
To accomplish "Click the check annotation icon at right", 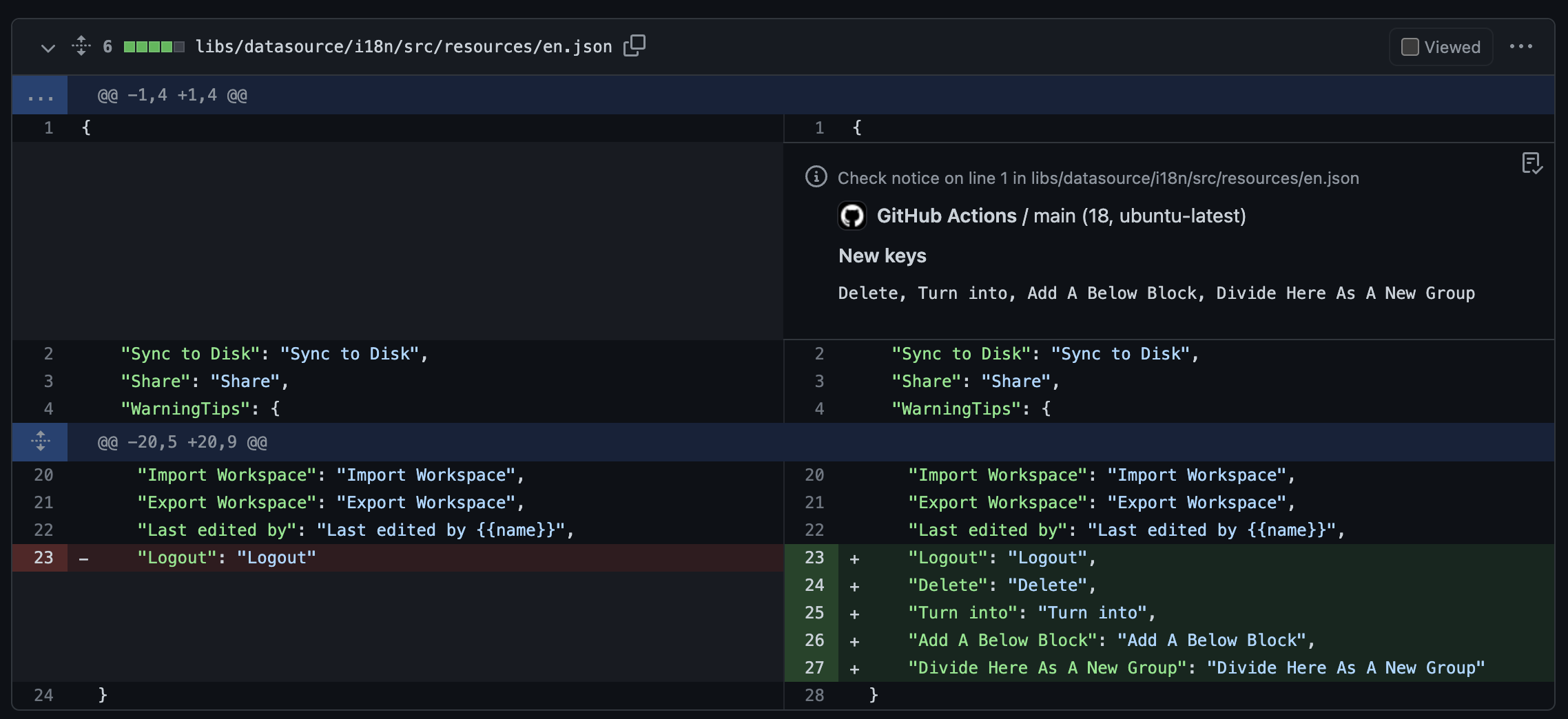I will point(1531,163).
